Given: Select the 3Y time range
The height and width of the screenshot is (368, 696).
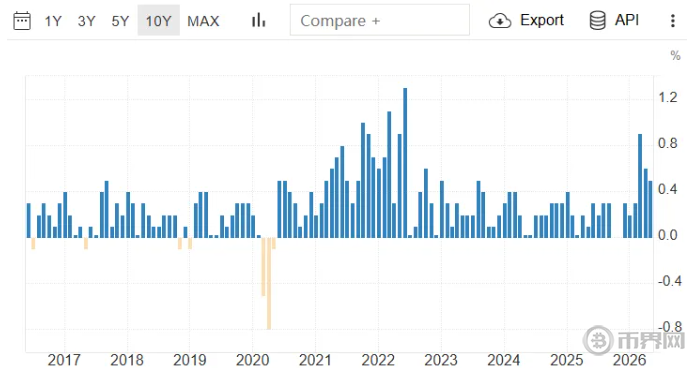Looking at the screenshot, I should (86, 21).
